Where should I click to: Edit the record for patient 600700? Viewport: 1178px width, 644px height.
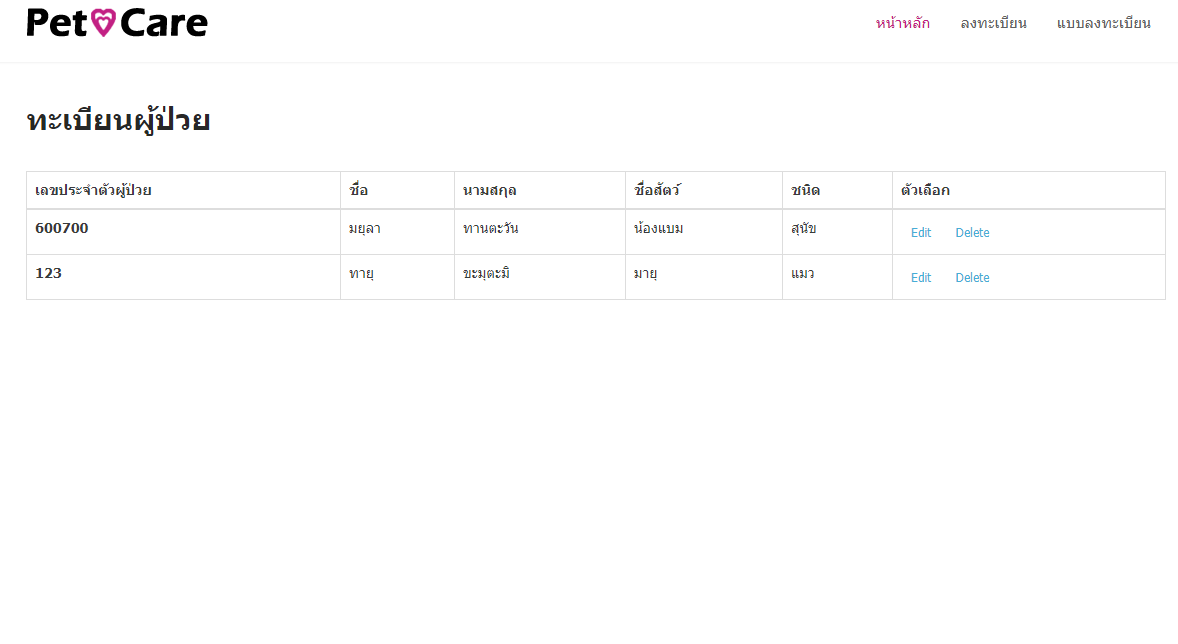tap(920, 233)
